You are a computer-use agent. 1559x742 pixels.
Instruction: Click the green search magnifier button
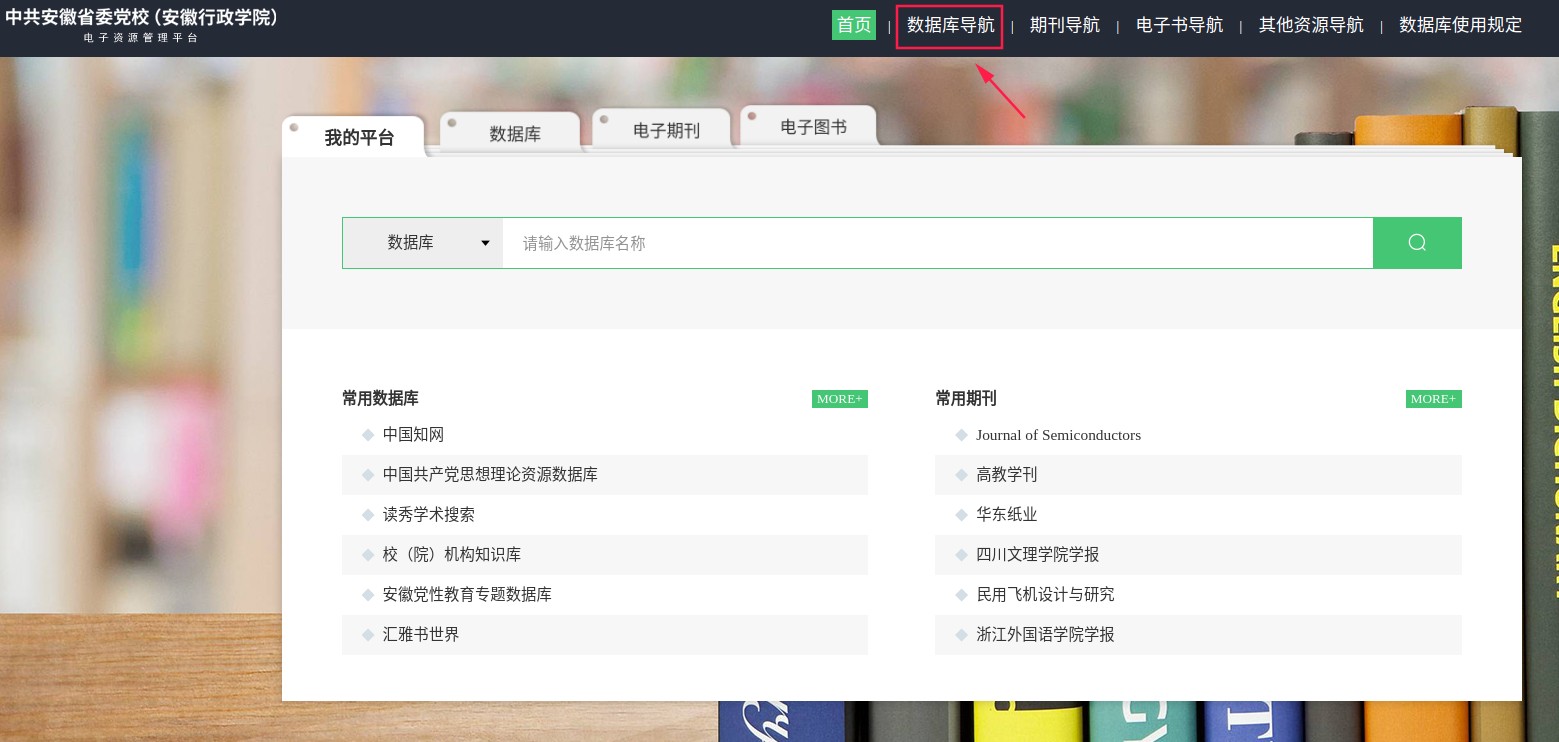tap(1416, 243)
